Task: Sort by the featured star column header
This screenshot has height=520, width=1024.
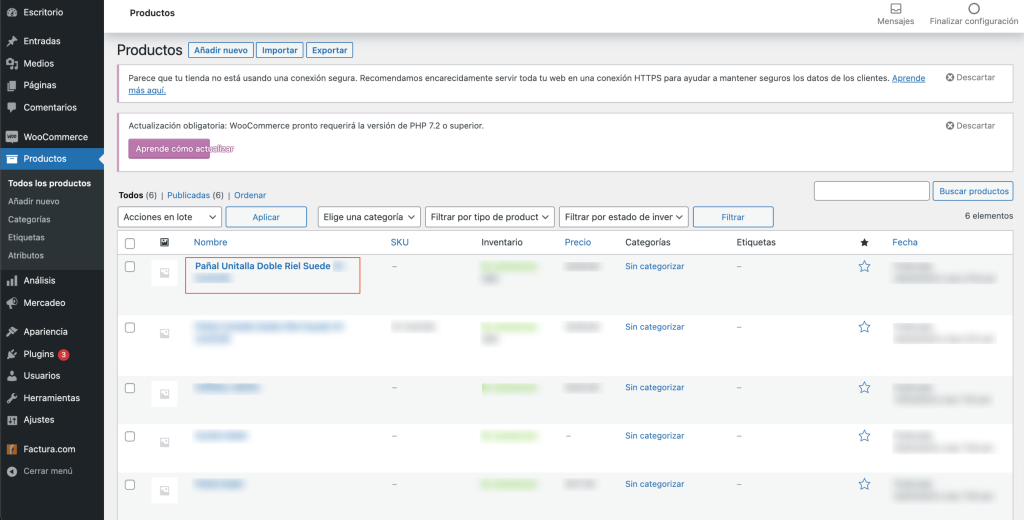Action: (865, 243)
